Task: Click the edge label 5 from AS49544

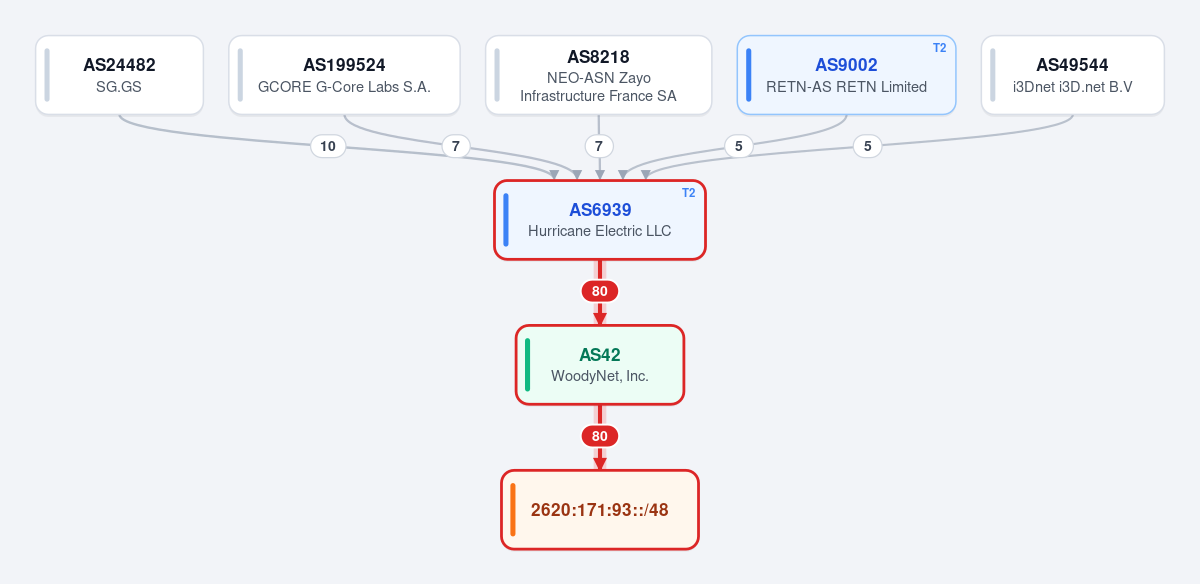Action: tap(867, 146)
